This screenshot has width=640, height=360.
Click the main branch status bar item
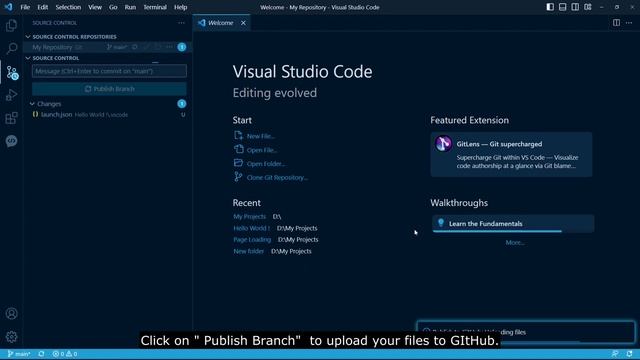19,354
